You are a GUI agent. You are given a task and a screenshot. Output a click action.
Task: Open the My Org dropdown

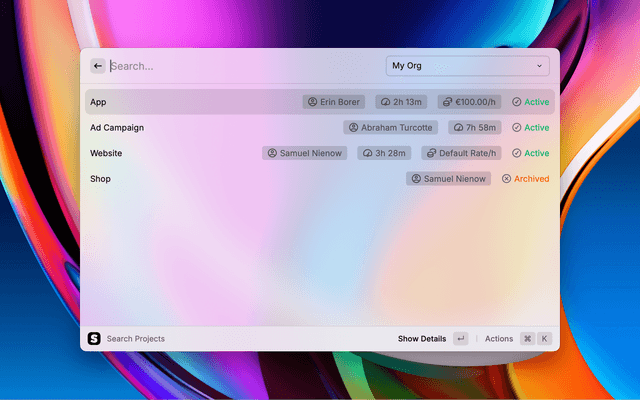pyautogui.click(x=467, y=66)
